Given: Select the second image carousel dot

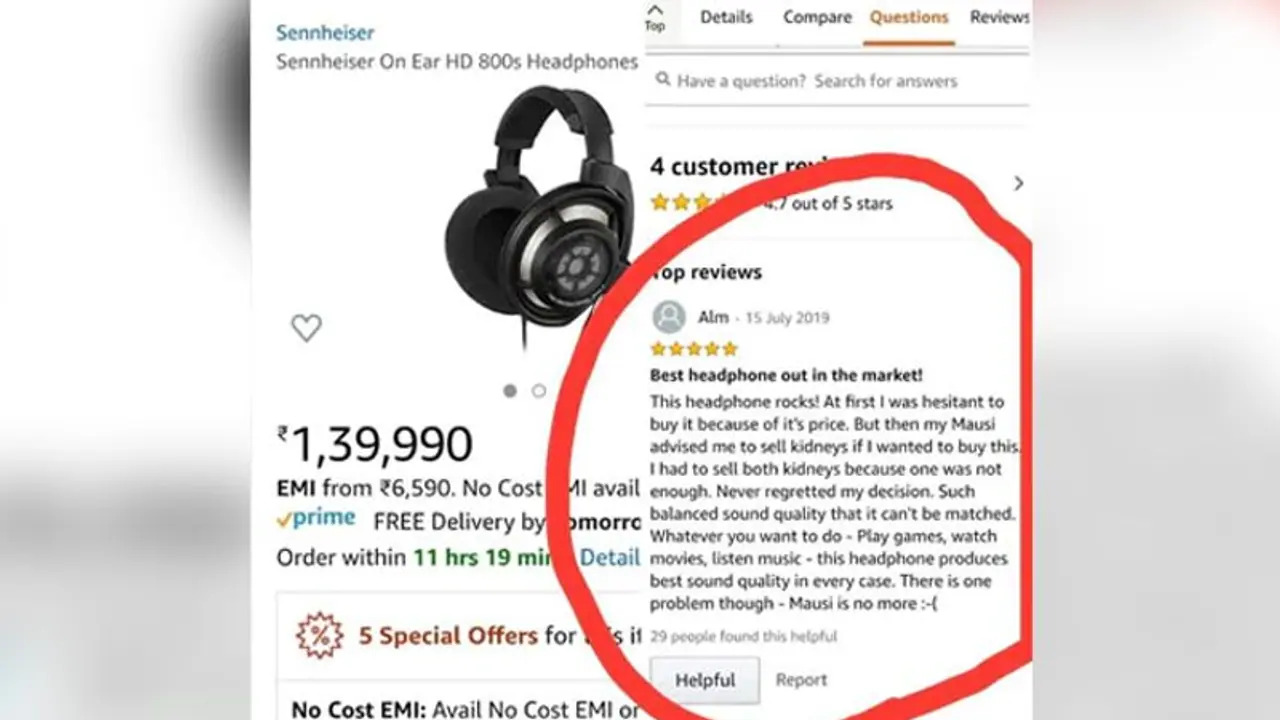Looking at the screenshot, I should (539, 391).
